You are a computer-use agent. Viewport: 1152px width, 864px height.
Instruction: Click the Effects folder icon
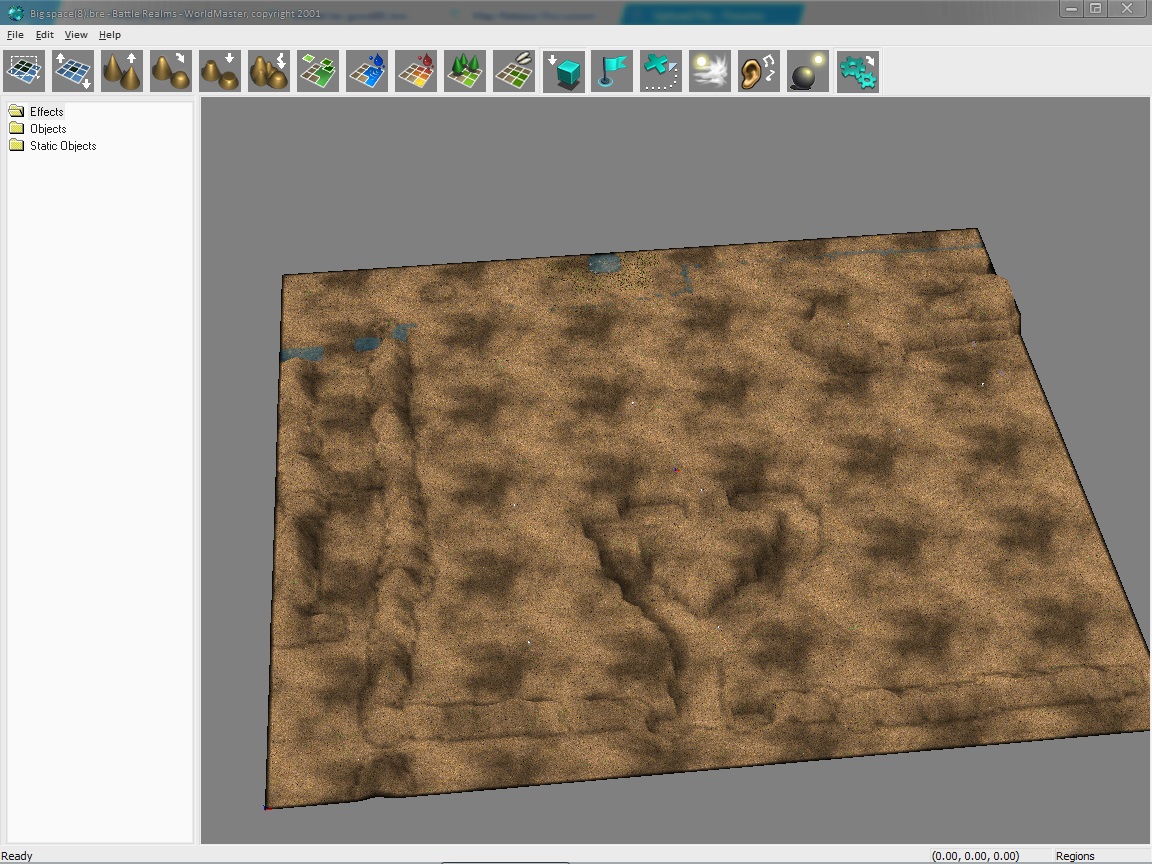(x=16, y=111)
